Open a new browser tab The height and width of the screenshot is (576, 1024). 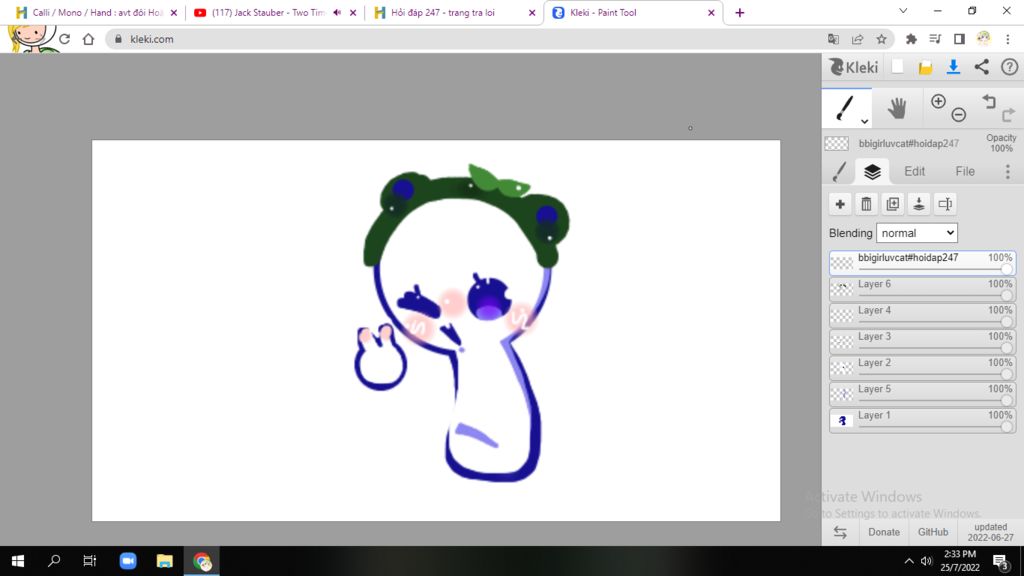[739, 12]
